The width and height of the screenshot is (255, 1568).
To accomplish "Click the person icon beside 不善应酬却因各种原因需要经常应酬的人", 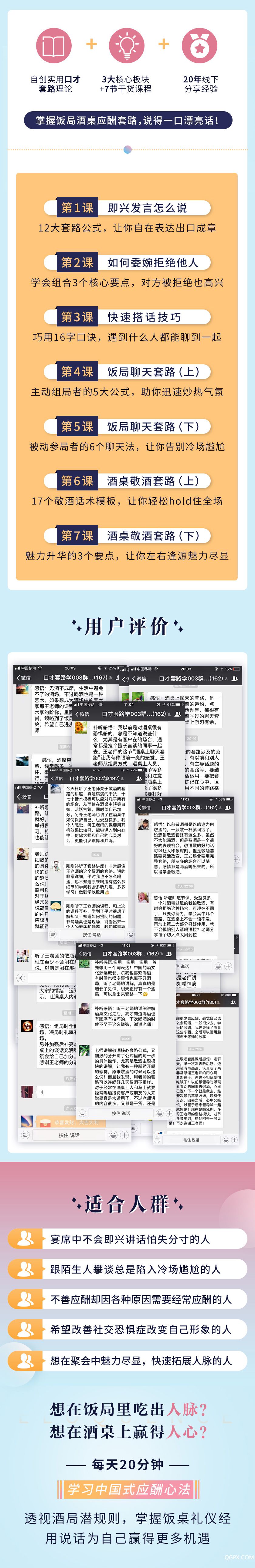I will (26, 1299).
